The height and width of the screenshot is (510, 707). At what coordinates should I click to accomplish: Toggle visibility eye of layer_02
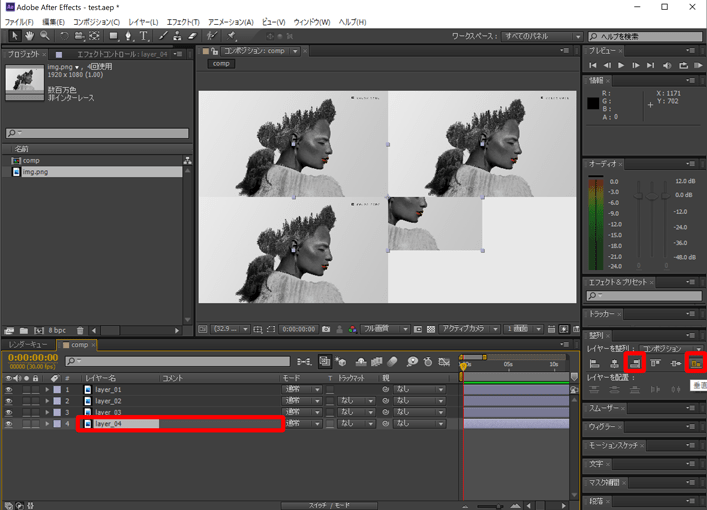click(9, 401)
